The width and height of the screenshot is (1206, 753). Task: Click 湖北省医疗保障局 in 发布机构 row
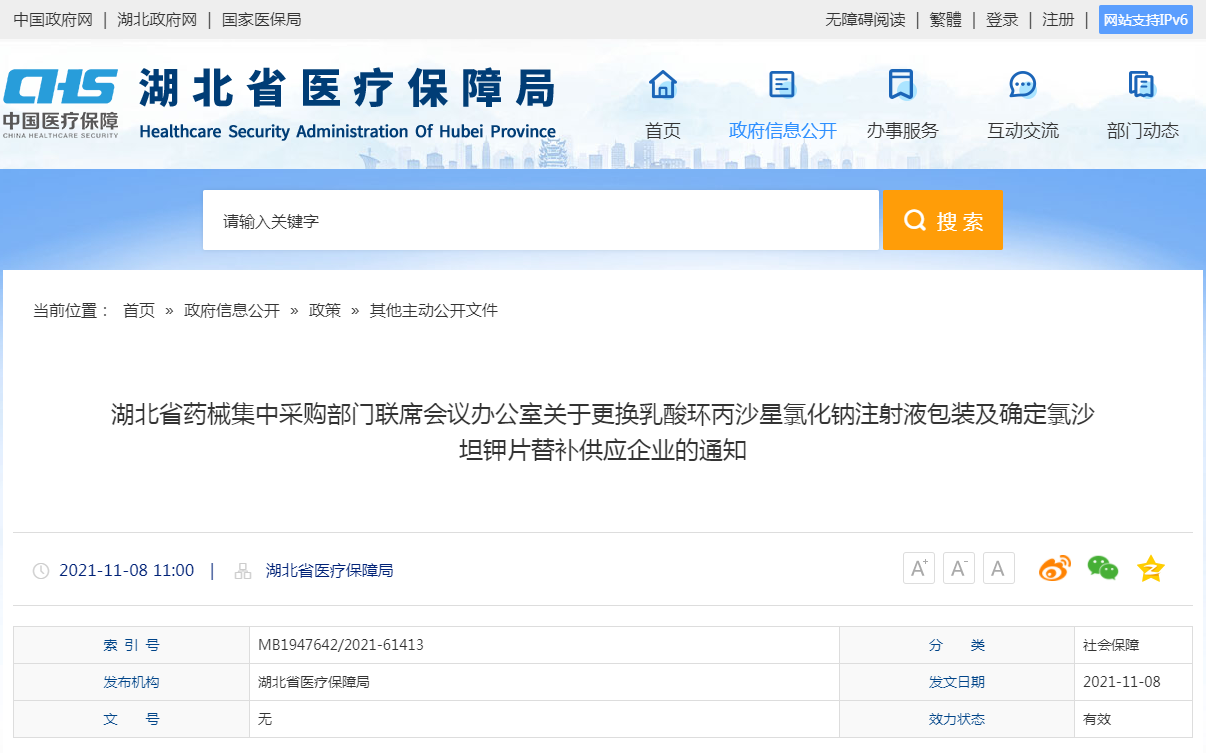tap(314, 682)
